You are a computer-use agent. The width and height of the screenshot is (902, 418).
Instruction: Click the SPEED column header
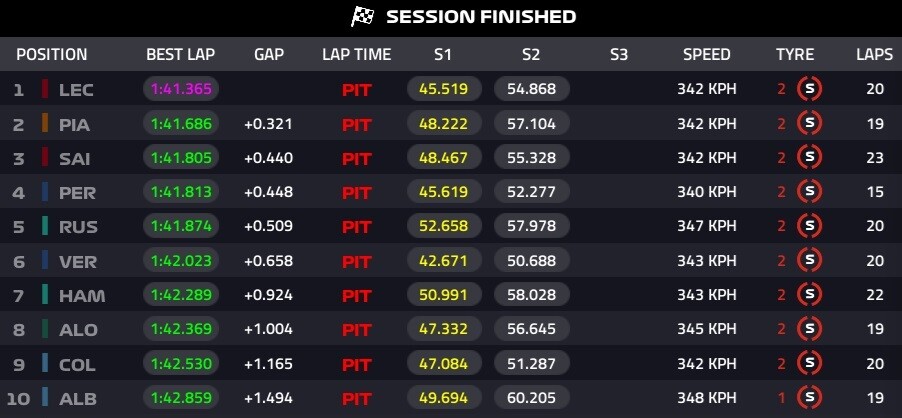click(x=706, y=55)
